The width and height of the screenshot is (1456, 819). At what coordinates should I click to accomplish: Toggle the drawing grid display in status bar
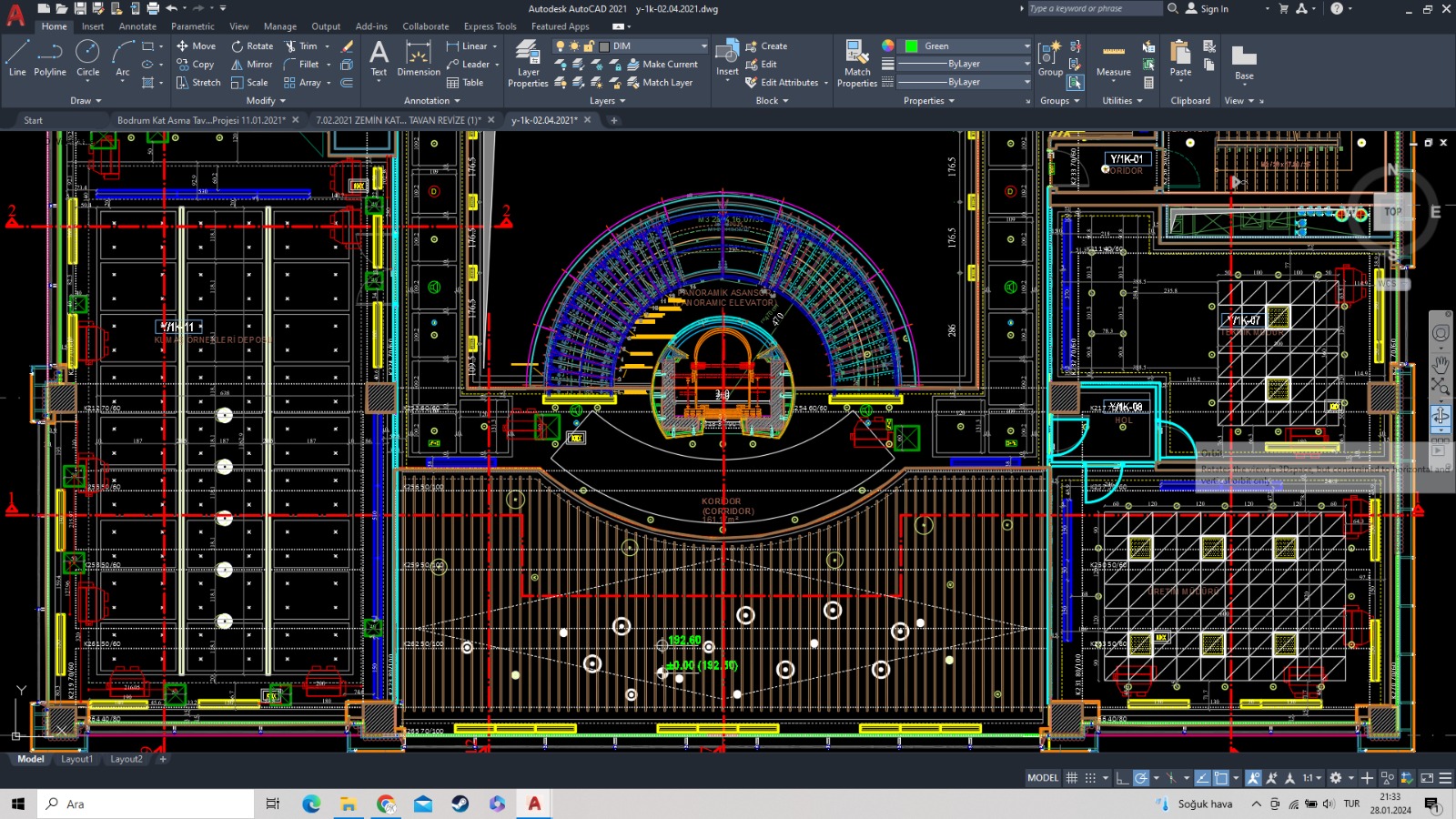point(1072,778)
